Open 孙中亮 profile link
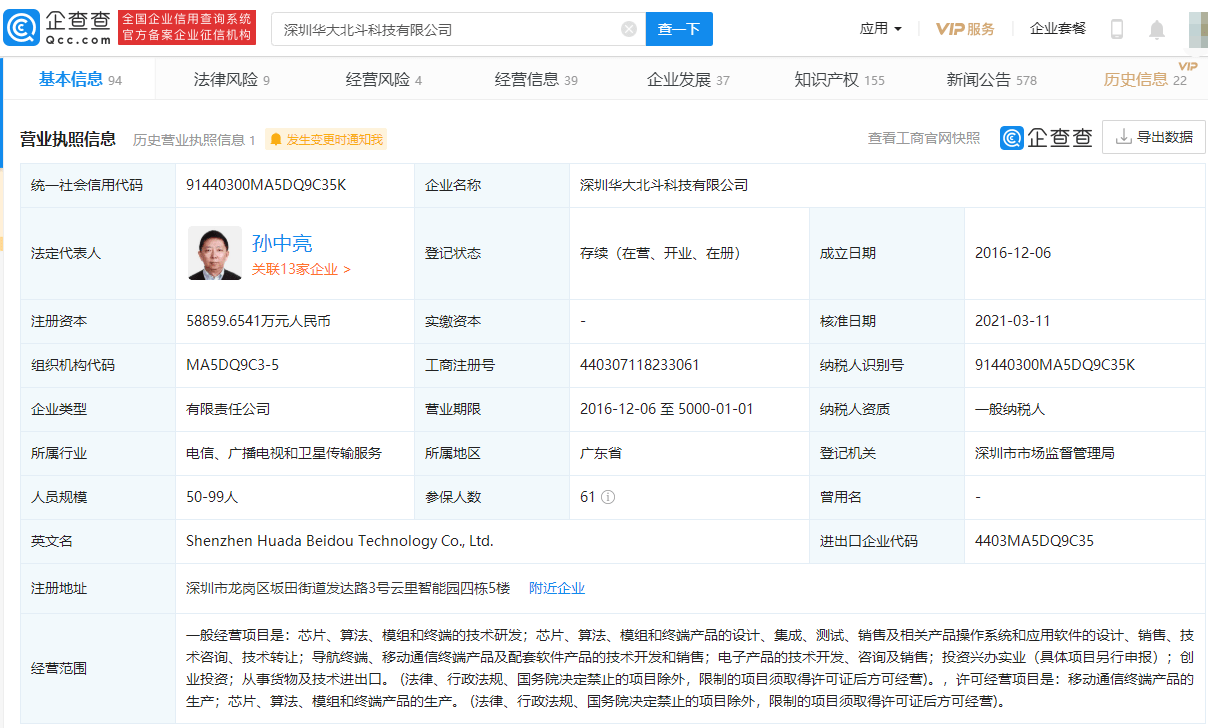The height and width of the screenshot is (728, 1208). [282, 242]
